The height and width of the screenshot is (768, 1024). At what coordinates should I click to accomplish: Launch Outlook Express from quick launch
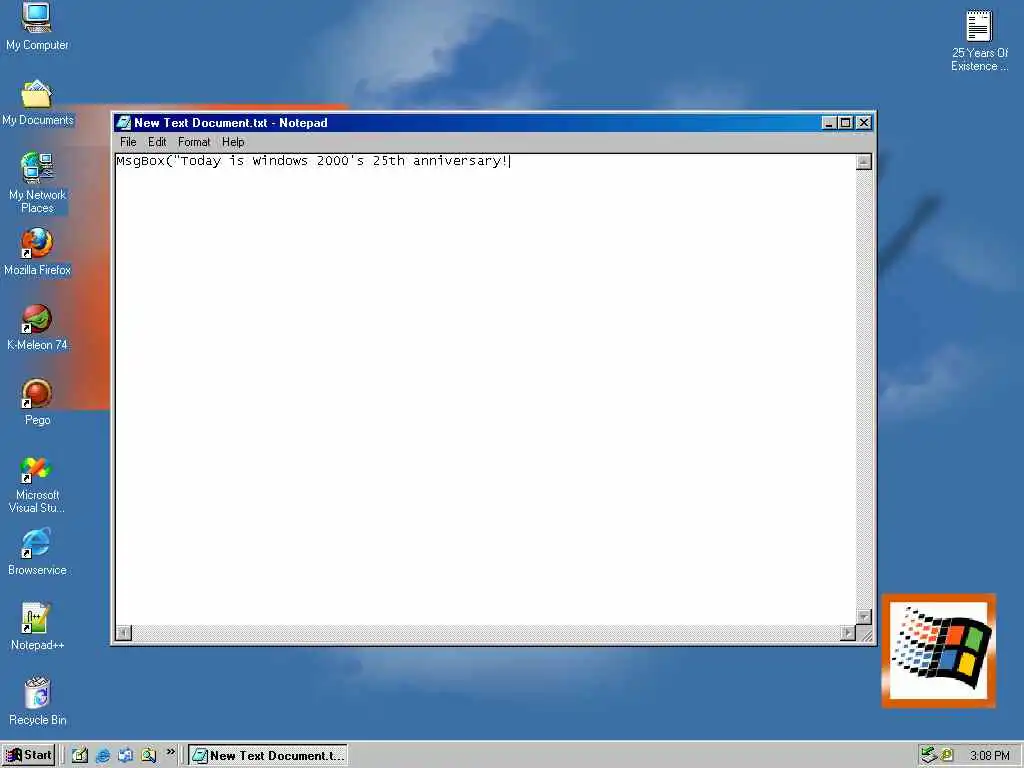click(x=125, y=756)
